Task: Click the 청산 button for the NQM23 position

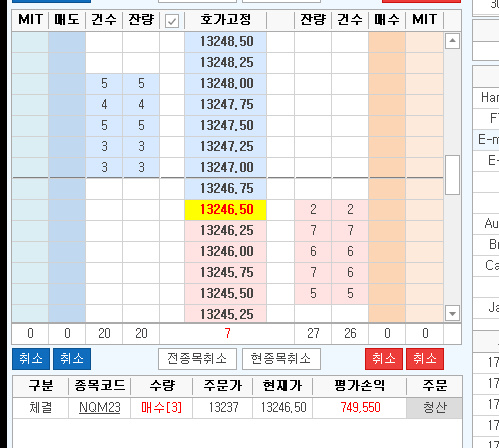Action: tap(434, 408)
